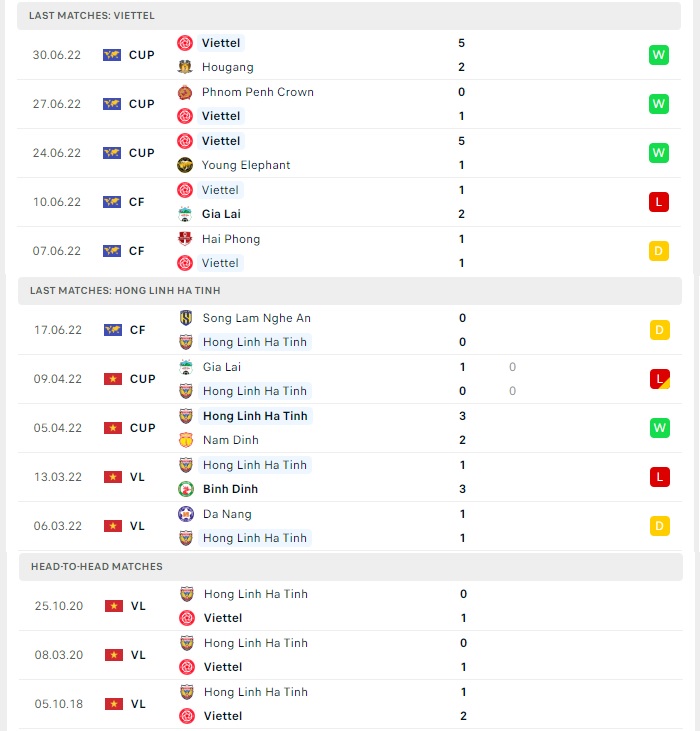Click the Hai Phong club crest
This screenshot has width=700, height=731.
tap(185, 239)
